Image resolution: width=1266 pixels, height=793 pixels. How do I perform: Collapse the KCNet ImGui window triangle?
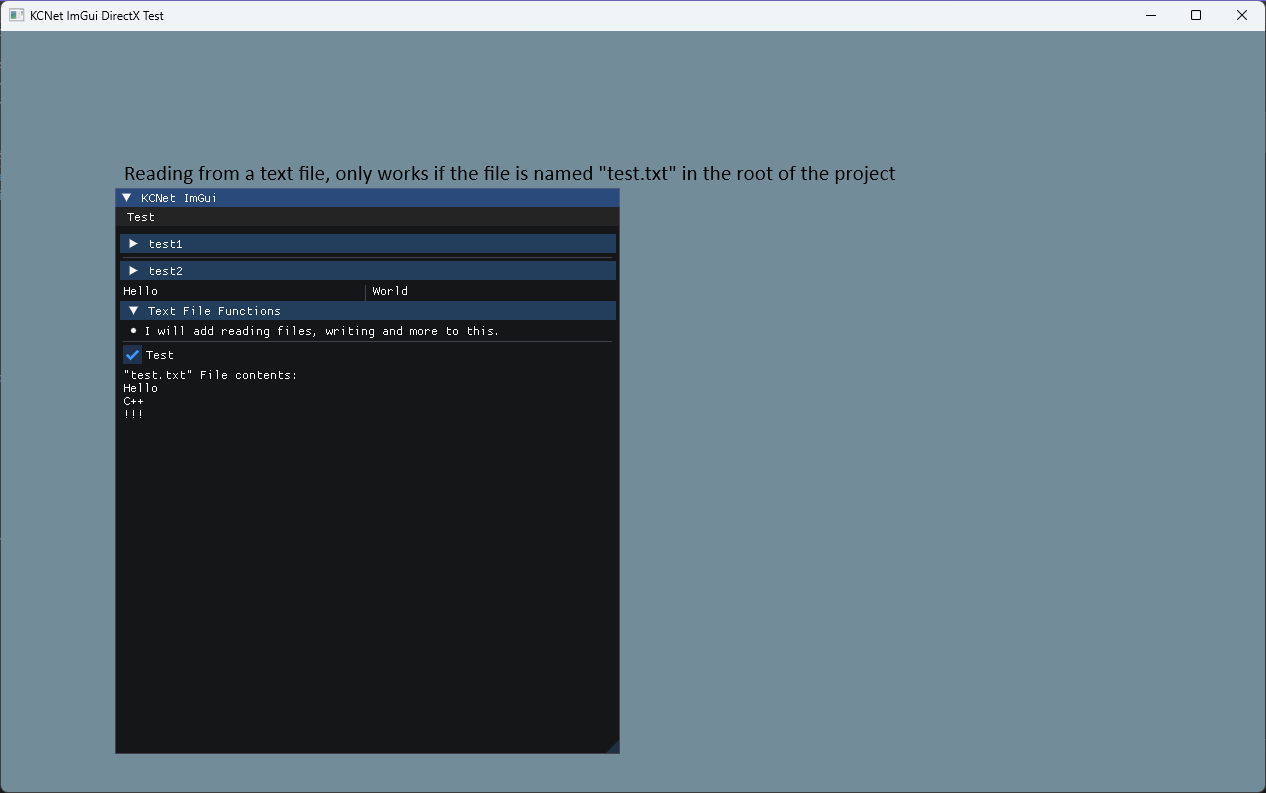point(127,198)
